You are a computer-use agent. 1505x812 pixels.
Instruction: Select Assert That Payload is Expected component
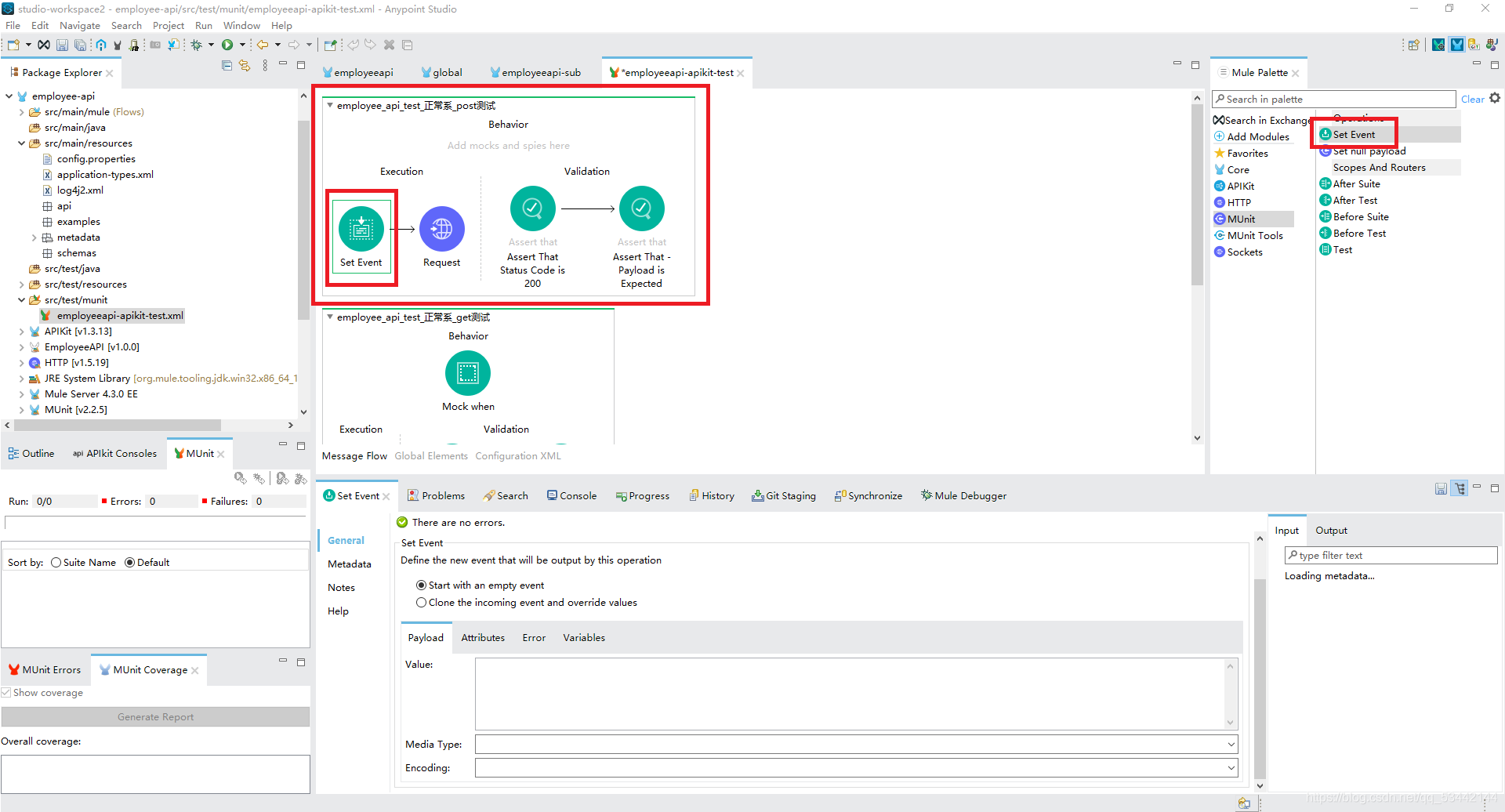tap(641, 237)
